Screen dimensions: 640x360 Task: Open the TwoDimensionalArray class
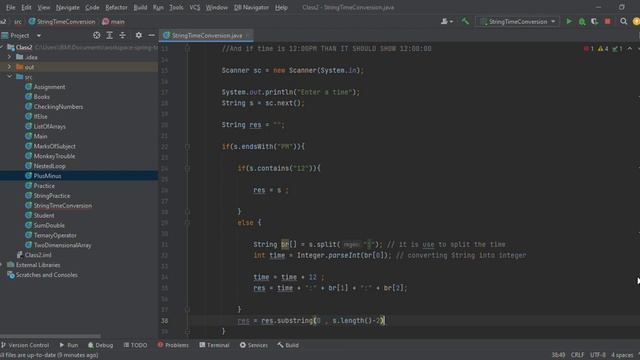pyautogui.click(x=62, y=245)
